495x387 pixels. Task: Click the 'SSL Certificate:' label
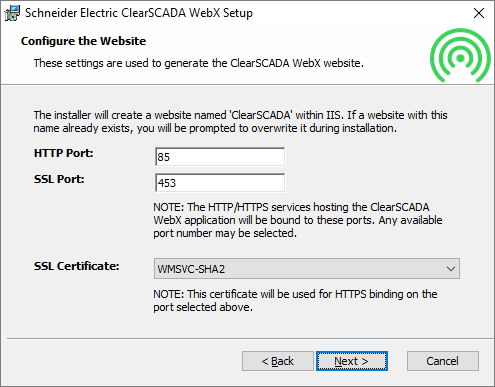(x=76, y=266)
